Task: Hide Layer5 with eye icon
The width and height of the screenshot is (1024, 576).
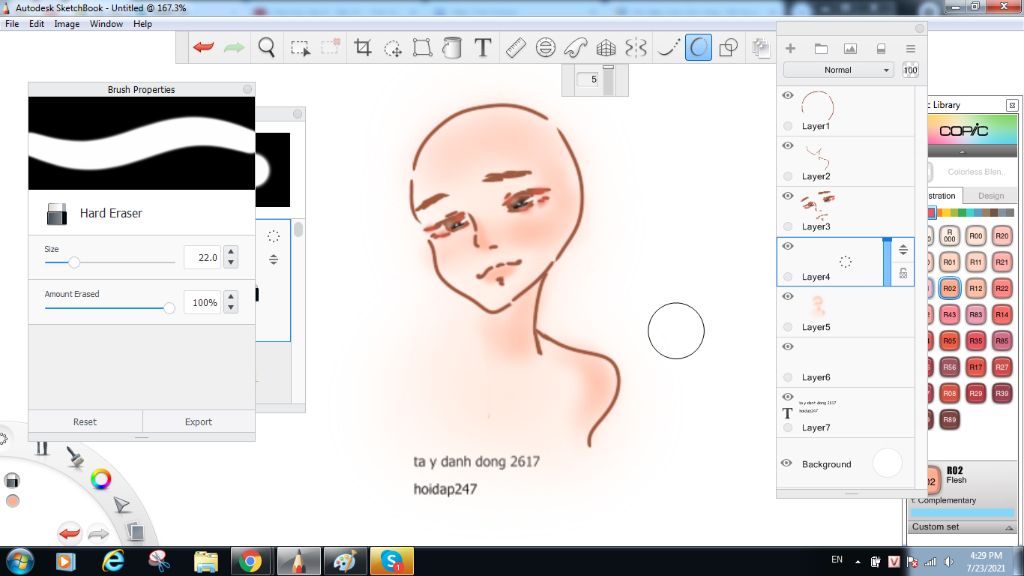Action: (x=788, y=296)
